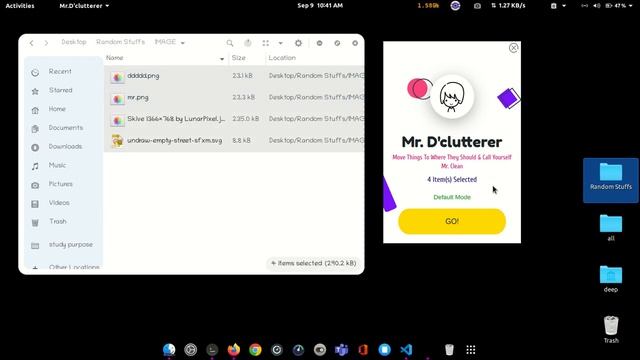This screenshot has height=360, width=640.
Task: Open the 'deep' desktop folder
Action: pyautogui.click(x=611, y=279)
